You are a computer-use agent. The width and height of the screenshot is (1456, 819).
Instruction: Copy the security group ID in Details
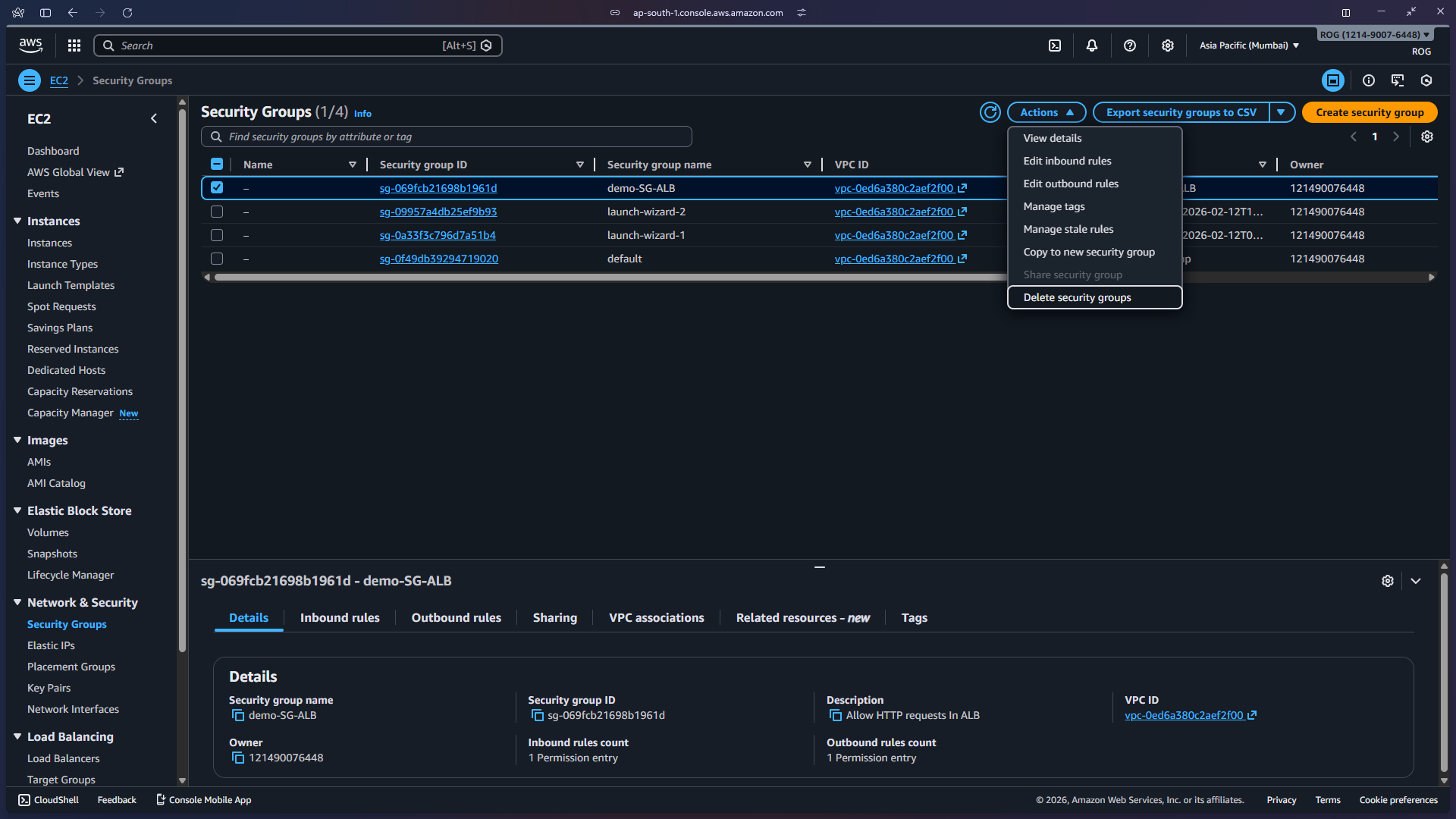(537, 715)
